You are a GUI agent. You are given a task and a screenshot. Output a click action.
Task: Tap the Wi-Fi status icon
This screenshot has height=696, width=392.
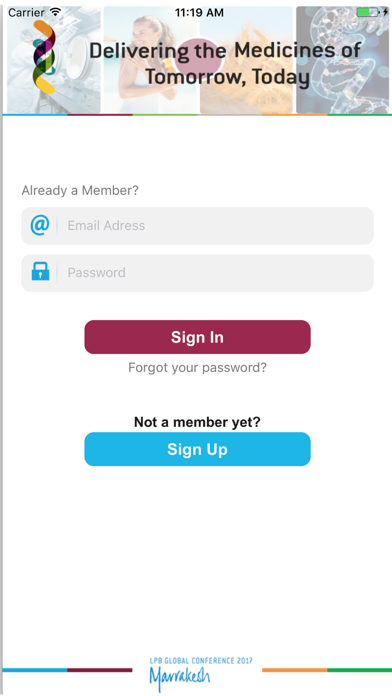[55, 12]
